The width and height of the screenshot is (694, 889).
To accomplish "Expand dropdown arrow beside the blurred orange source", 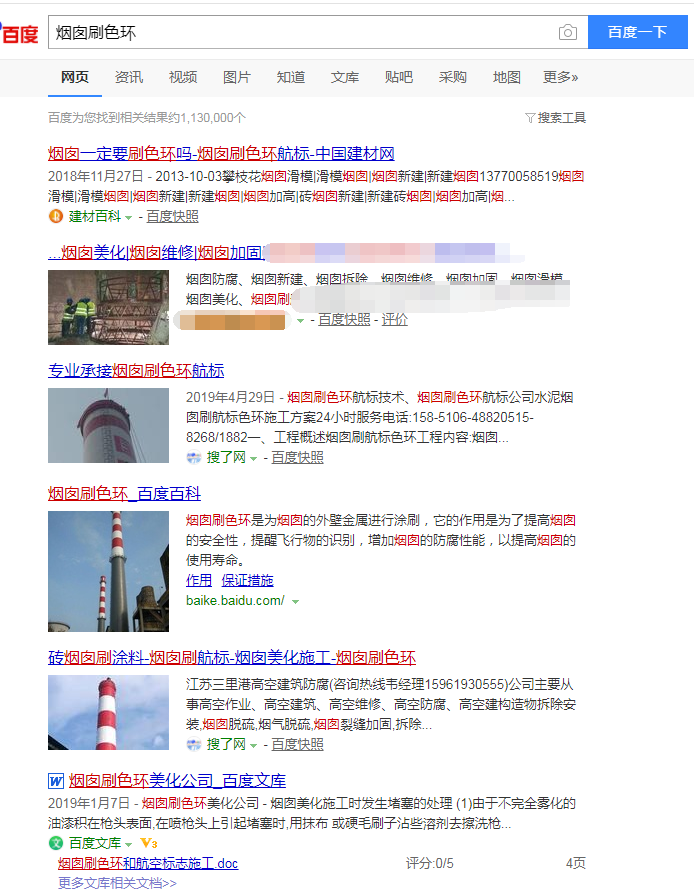I will tap(301, 321).
